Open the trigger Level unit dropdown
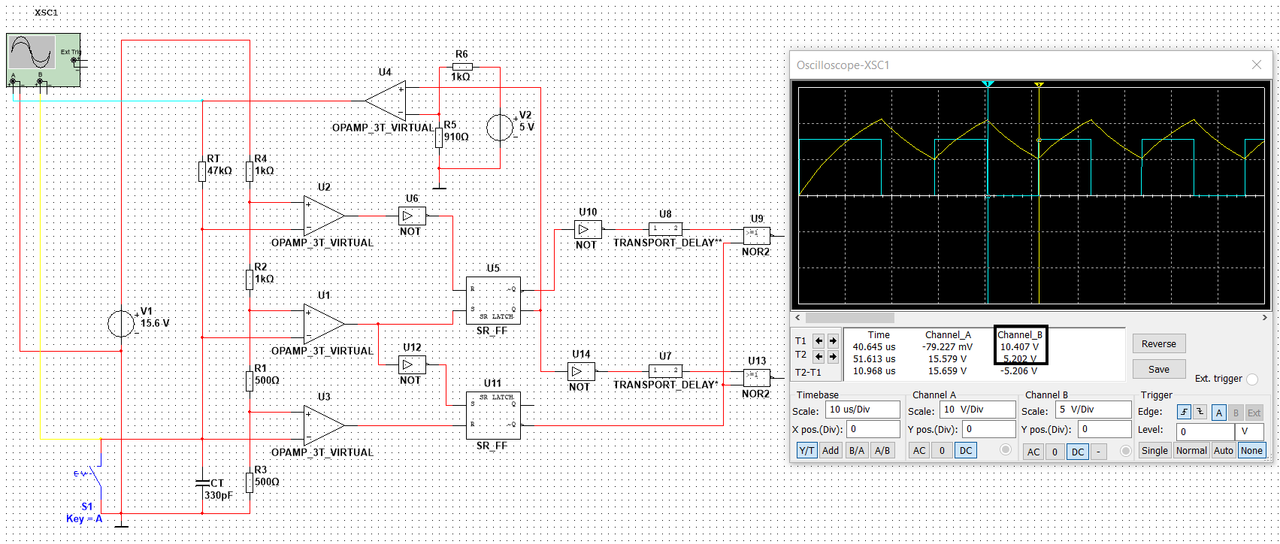The height and width of the screenshot is (544, 1280). pos(1247,431)
